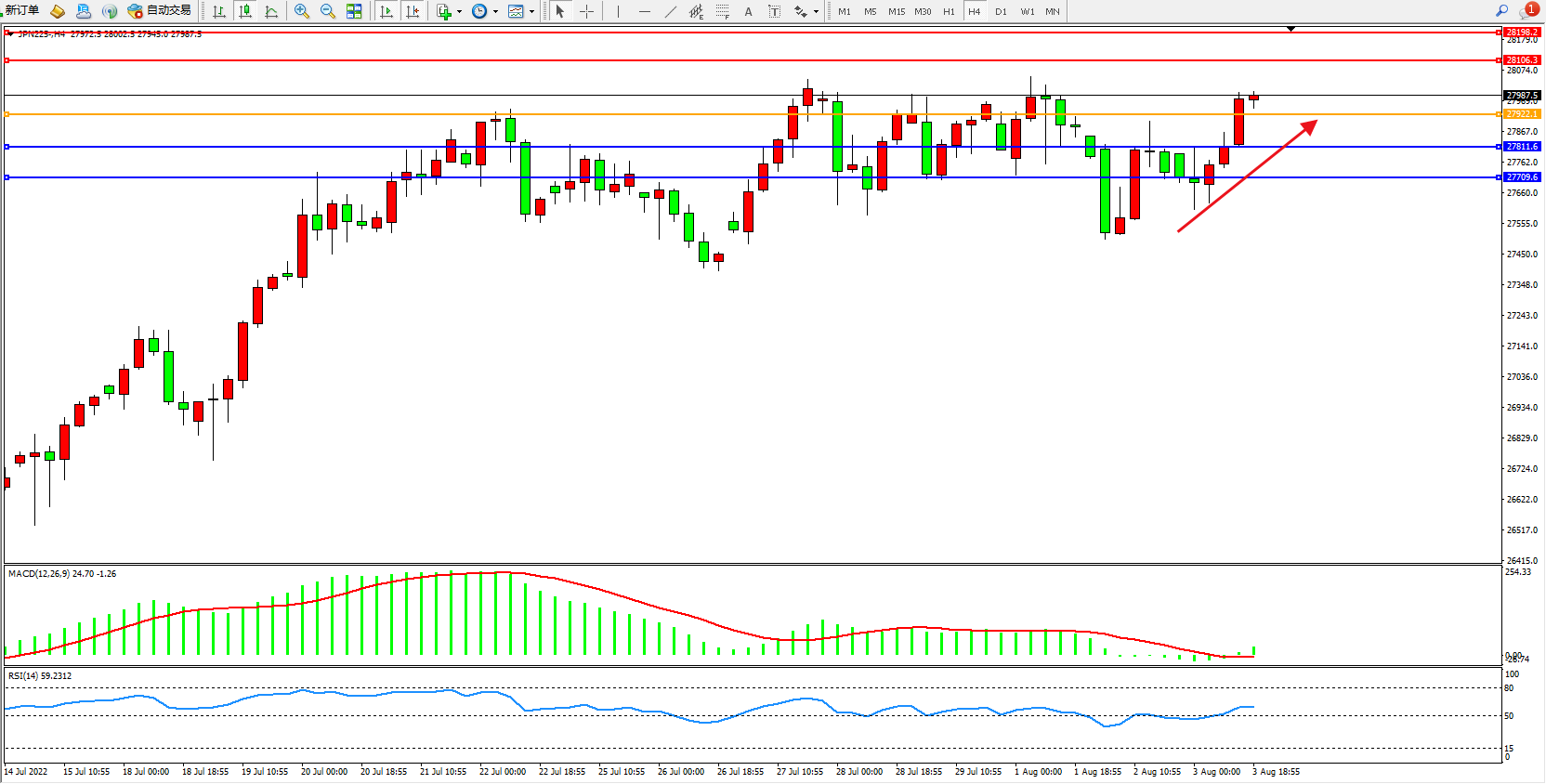Tile windows with the grid icon
1546x784 pixels.
(354, 11)
